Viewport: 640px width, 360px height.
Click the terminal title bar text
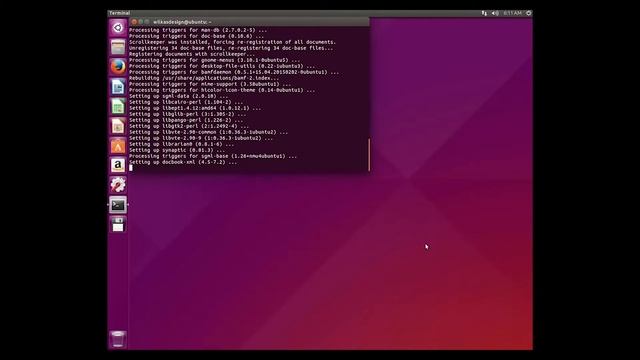(x=182, y=22)
